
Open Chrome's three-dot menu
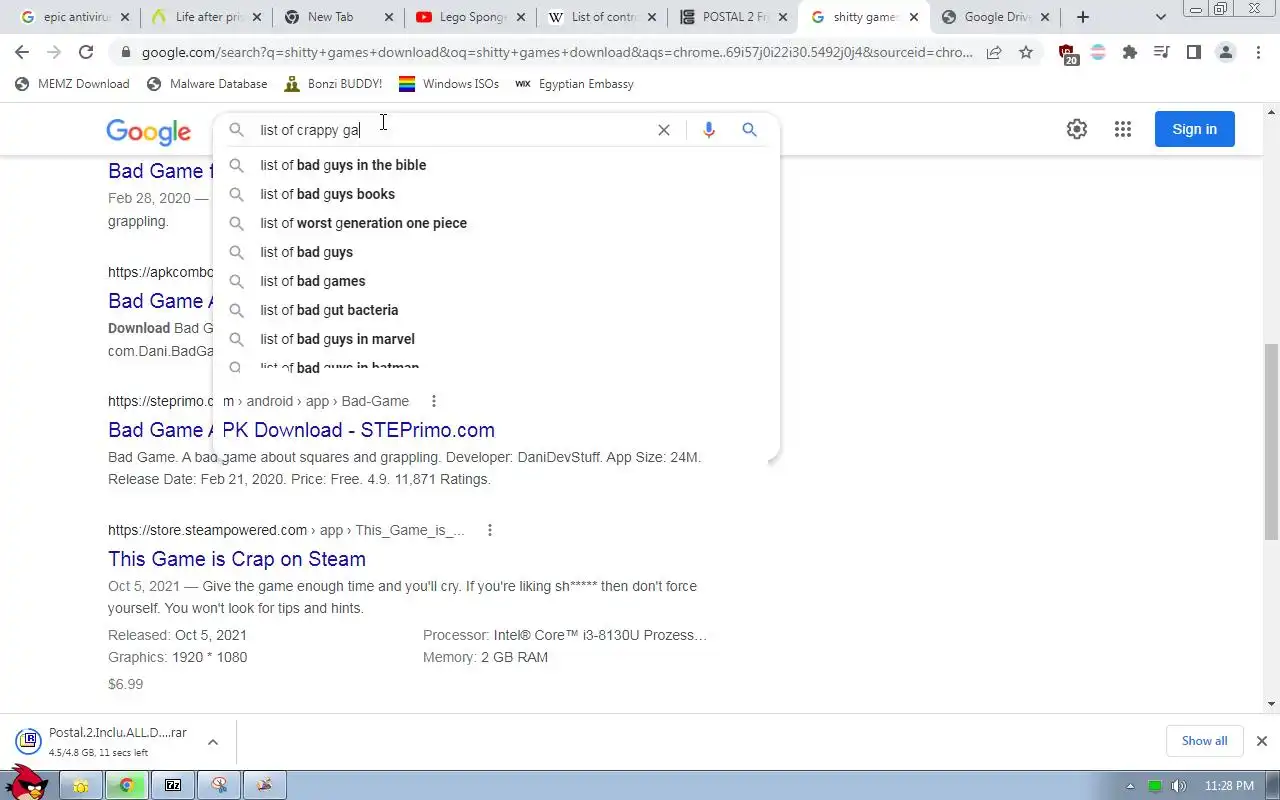(1258, 53)
